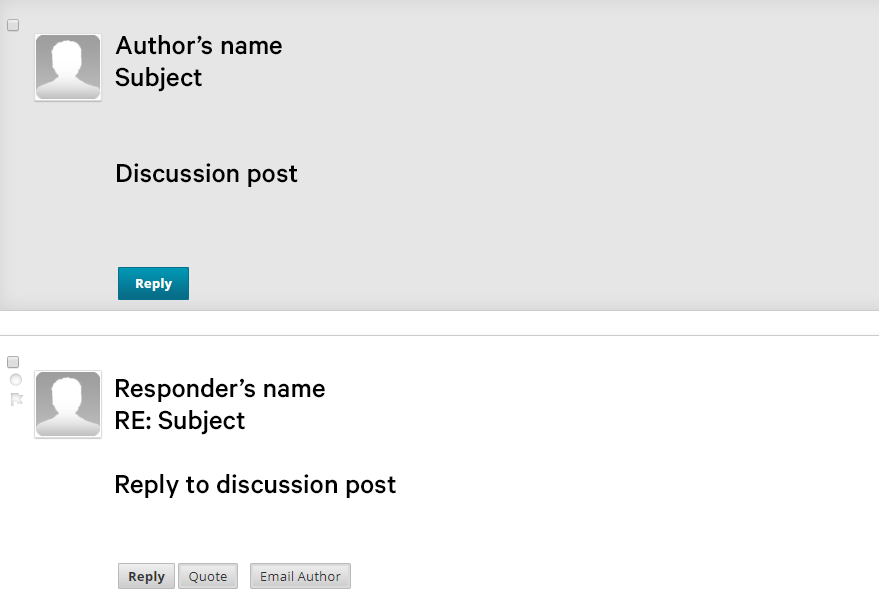Screen dimensions: 879x605
Task: Flag the responder's reply with flag icon
Action: 17,399
